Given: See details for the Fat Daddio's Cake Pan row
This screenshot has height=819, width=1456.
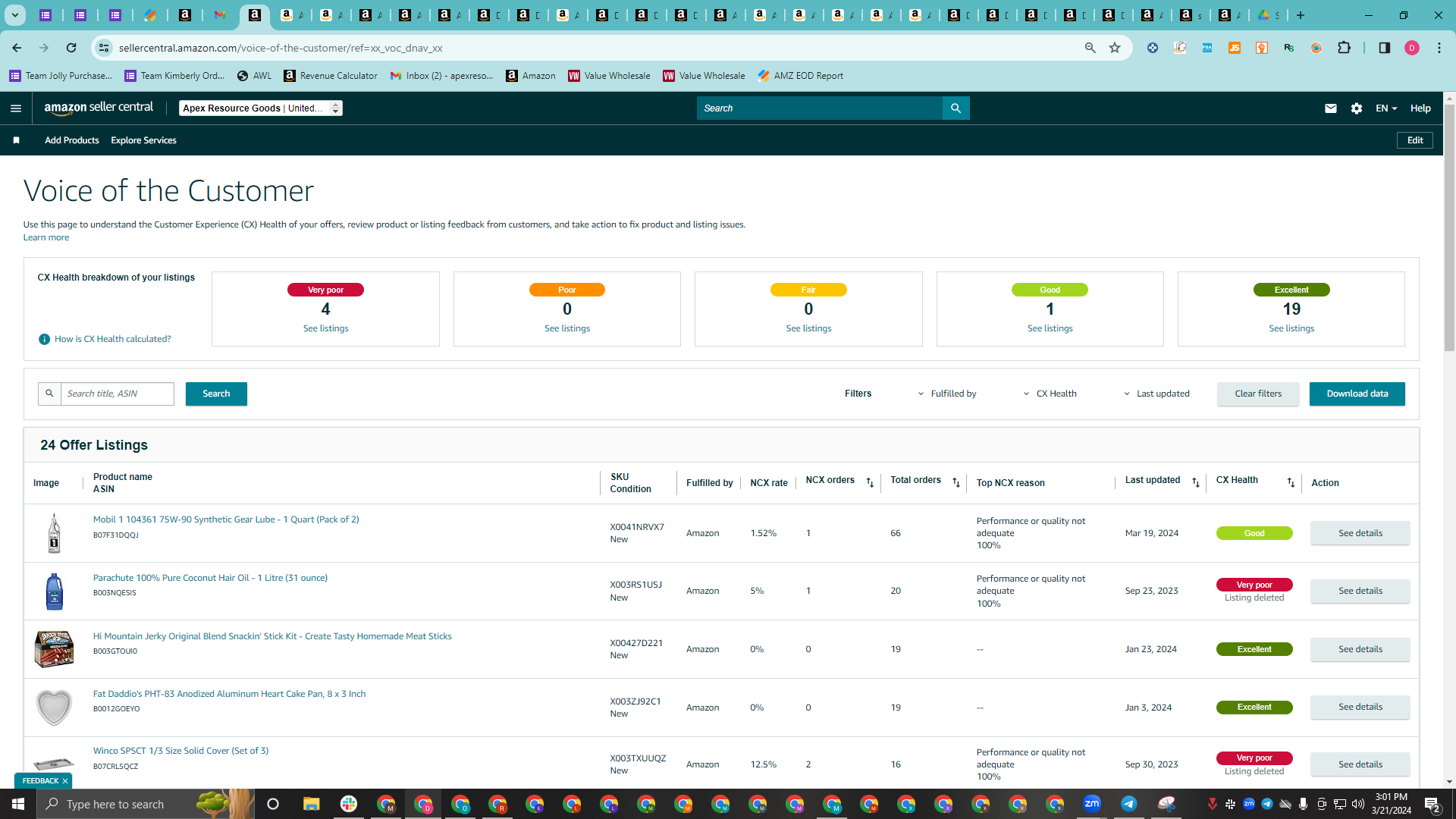Looking at the screenshot, I should 1360,707.
